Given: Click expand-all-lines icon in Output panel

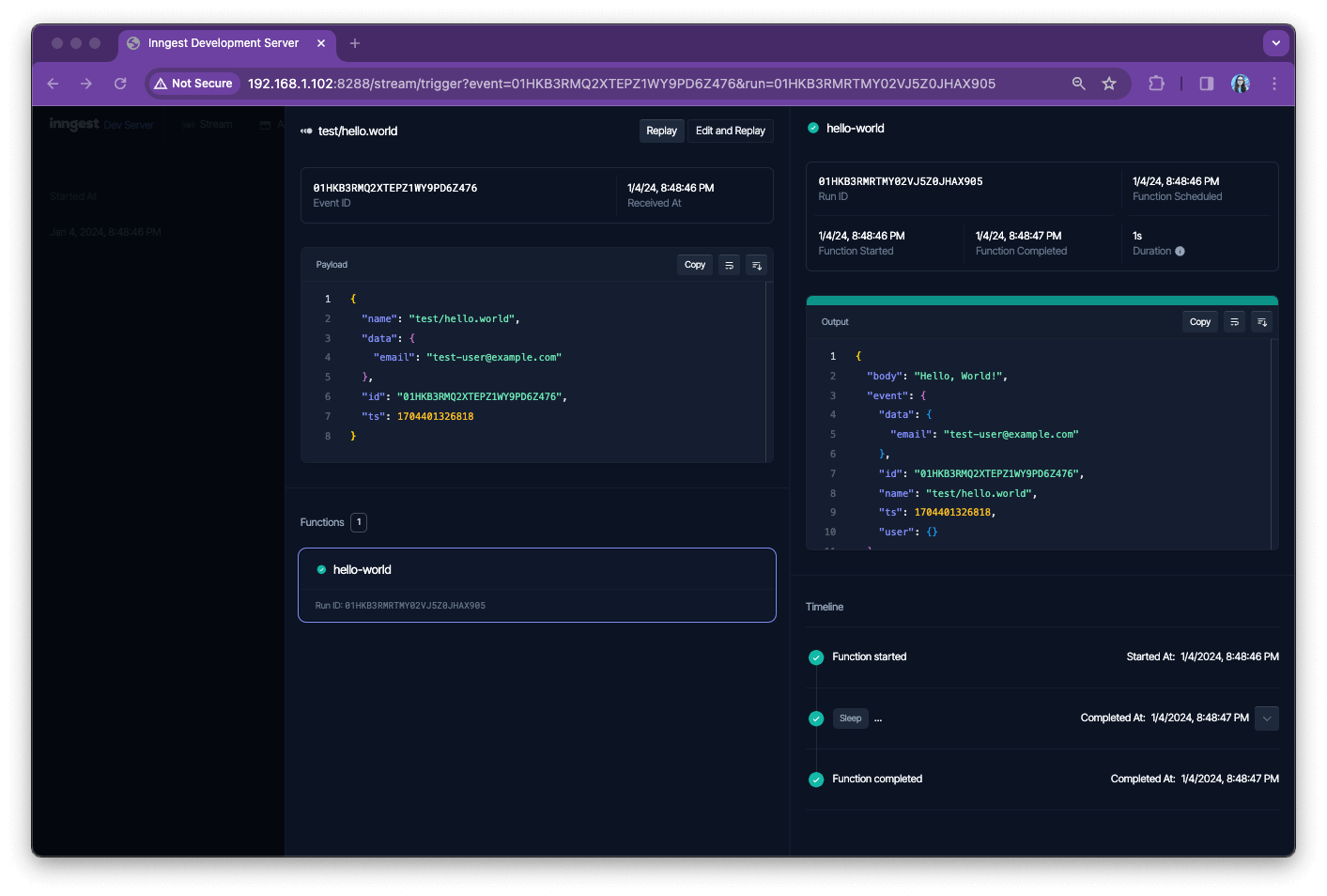Looking at the screenshot, I should tap(1261, 322).
